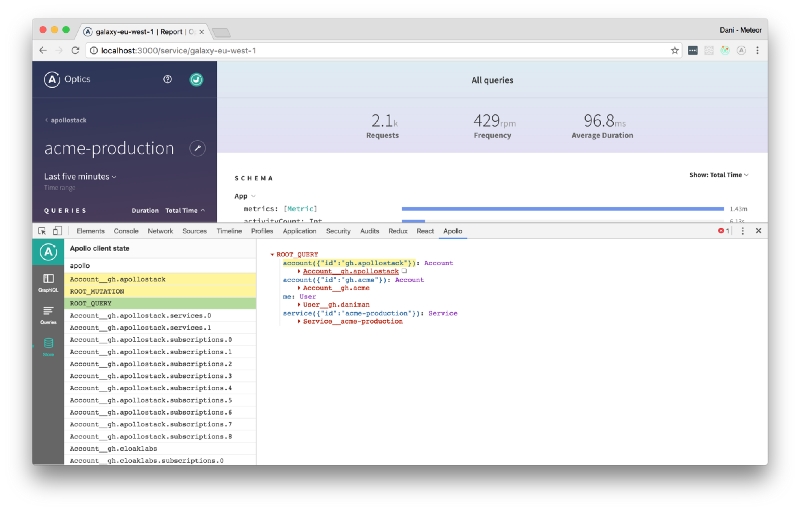
Task: Open the Show: Total Time dropdown
Action: pos(718,175)
